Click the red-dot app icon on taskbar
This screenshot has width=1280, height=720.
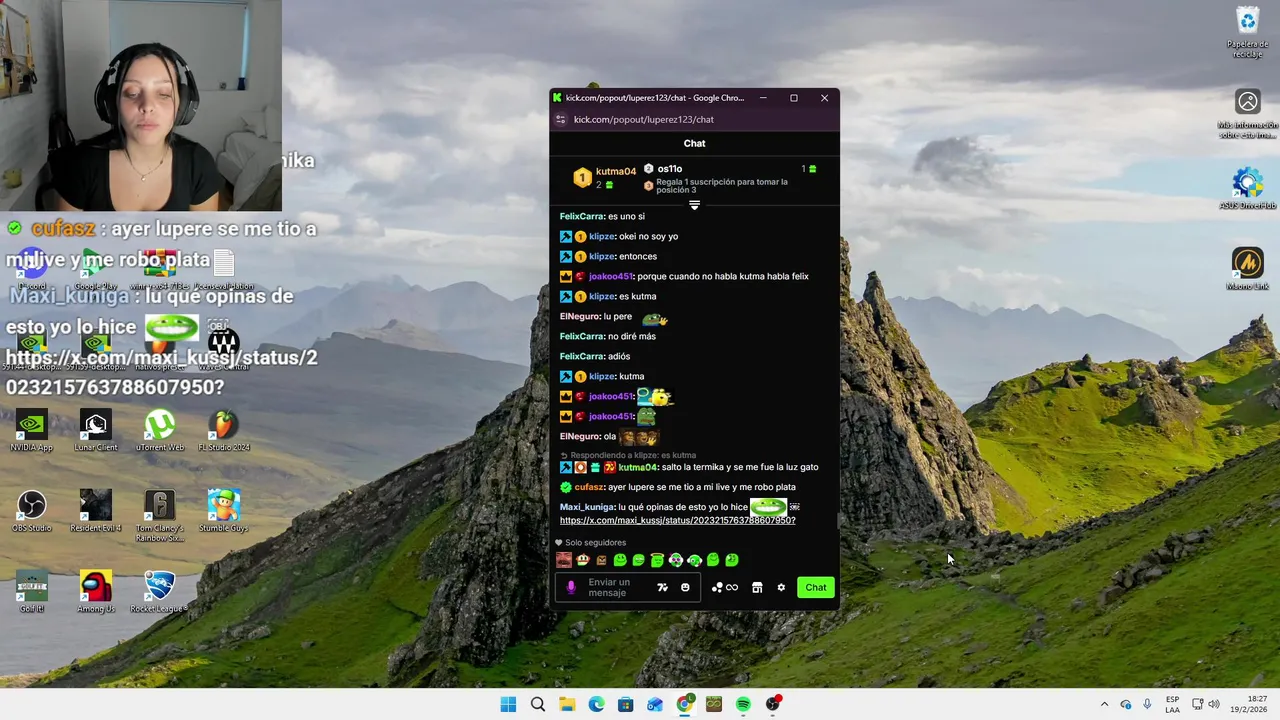773,704
